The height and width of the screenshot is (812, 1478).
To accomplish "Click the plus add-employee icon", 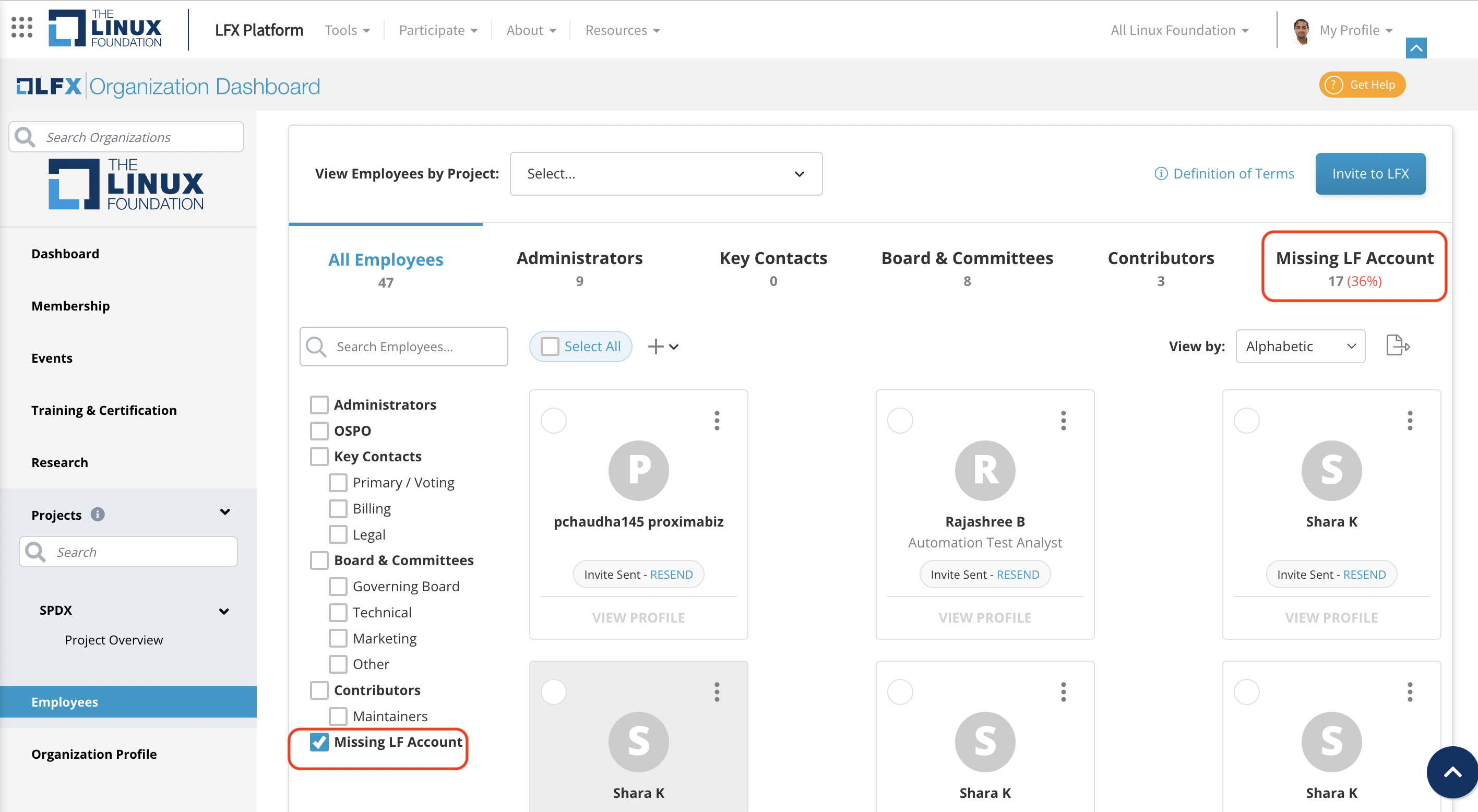I will tap(655, 346).
